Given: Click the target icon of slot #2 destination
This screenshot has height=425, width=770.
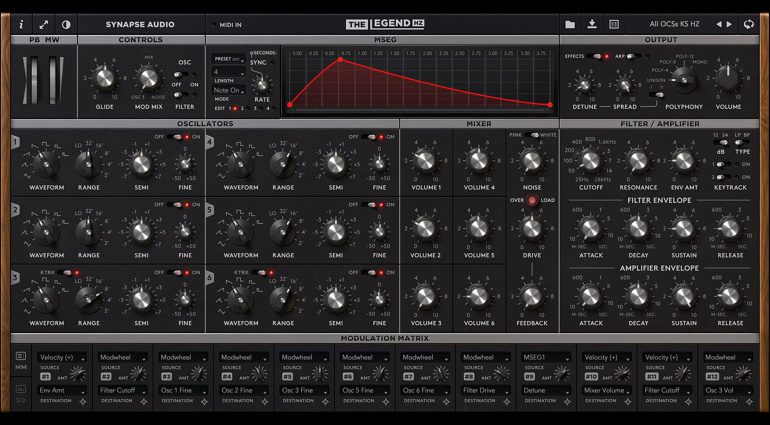Looking at the screenshot, I should point(144,401).
